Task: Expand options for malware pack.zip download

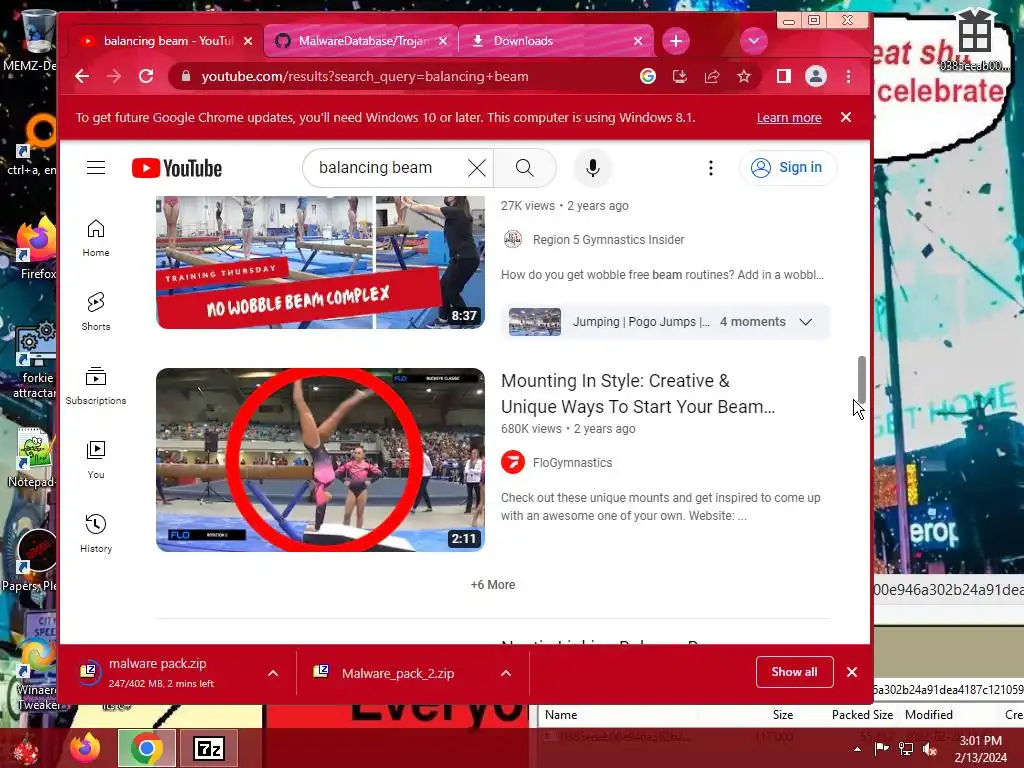Action: tap(273, 673)
